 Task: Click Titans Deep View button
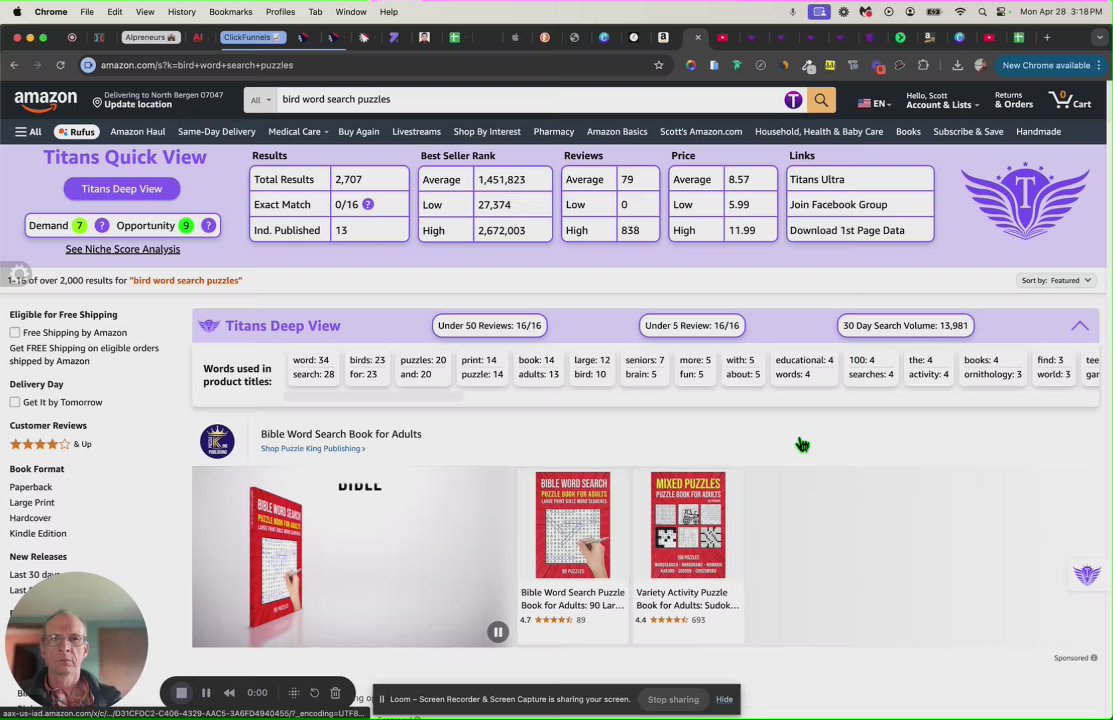[122, 189]
